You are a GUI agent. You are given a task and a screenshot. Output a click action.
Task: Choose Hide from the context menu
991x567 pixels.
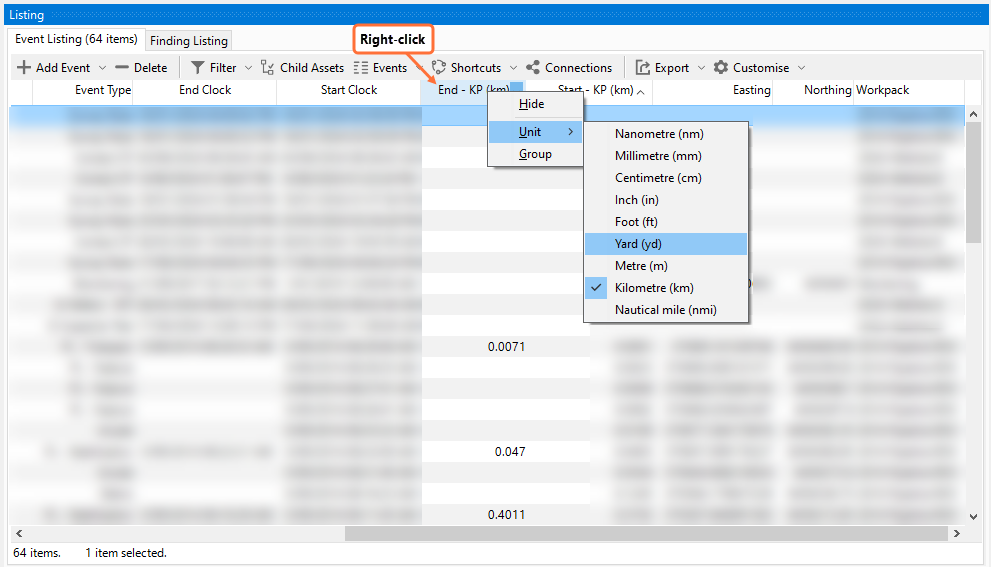pyautogui.click(x=532, y=104)
